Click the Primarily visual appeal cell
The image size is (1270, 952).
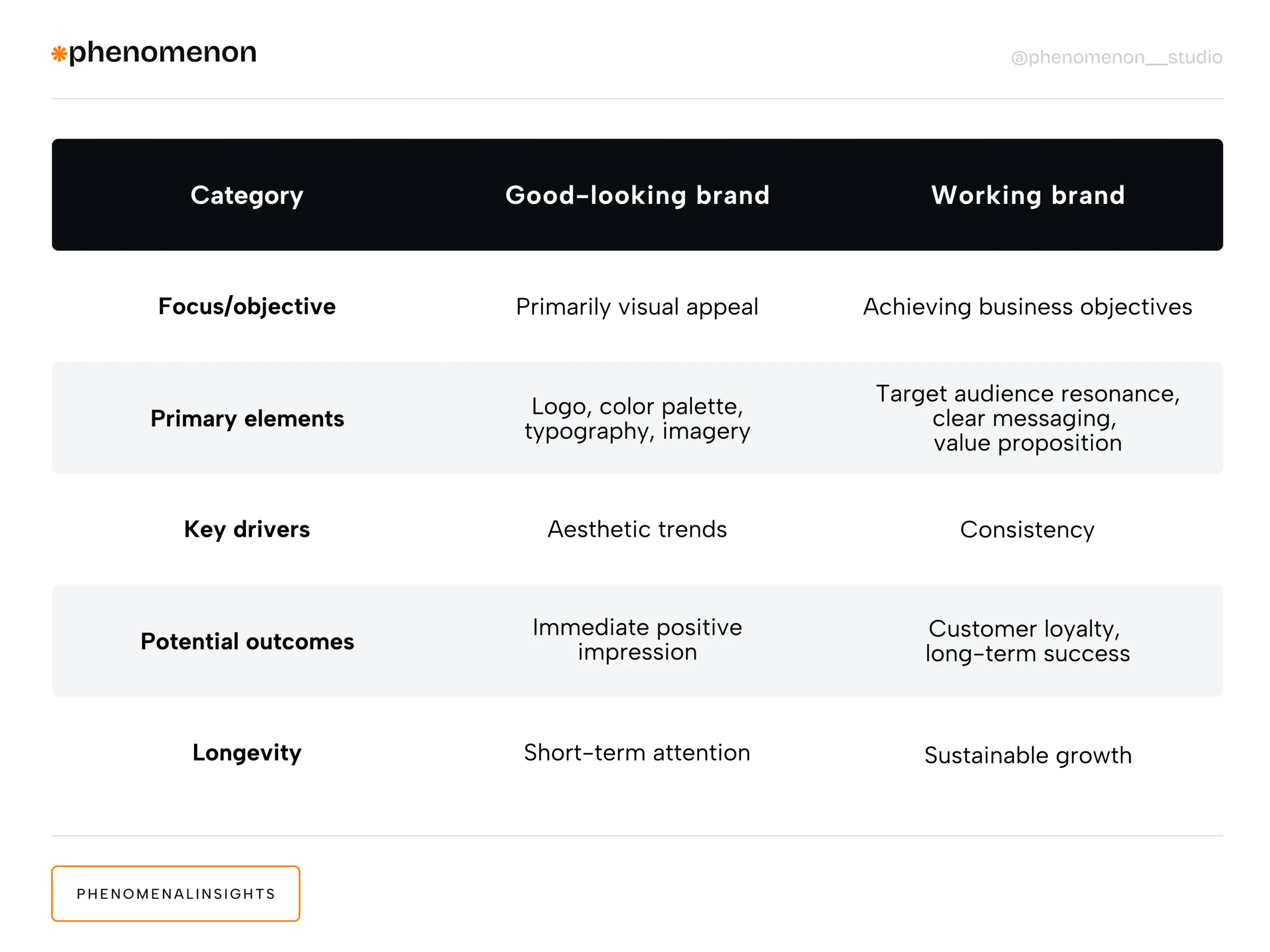point(636,307)
